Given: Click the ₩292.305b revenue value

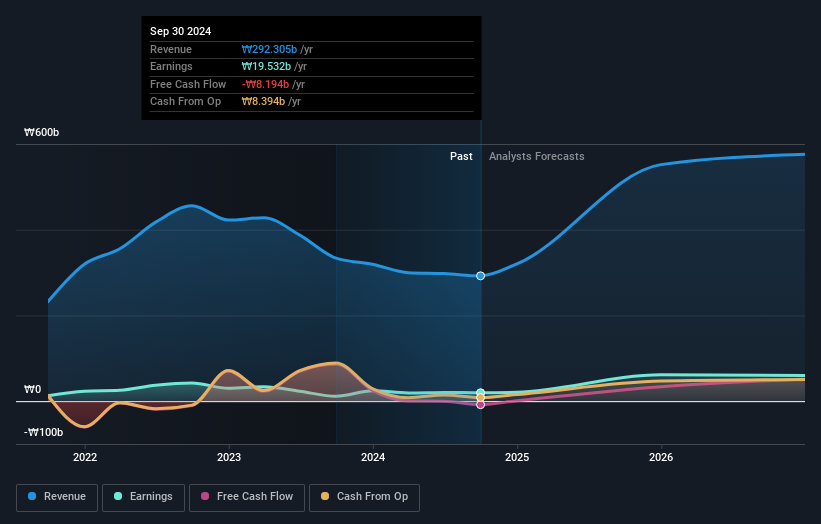Looking at the screenshot, I should tap(269, 49).
